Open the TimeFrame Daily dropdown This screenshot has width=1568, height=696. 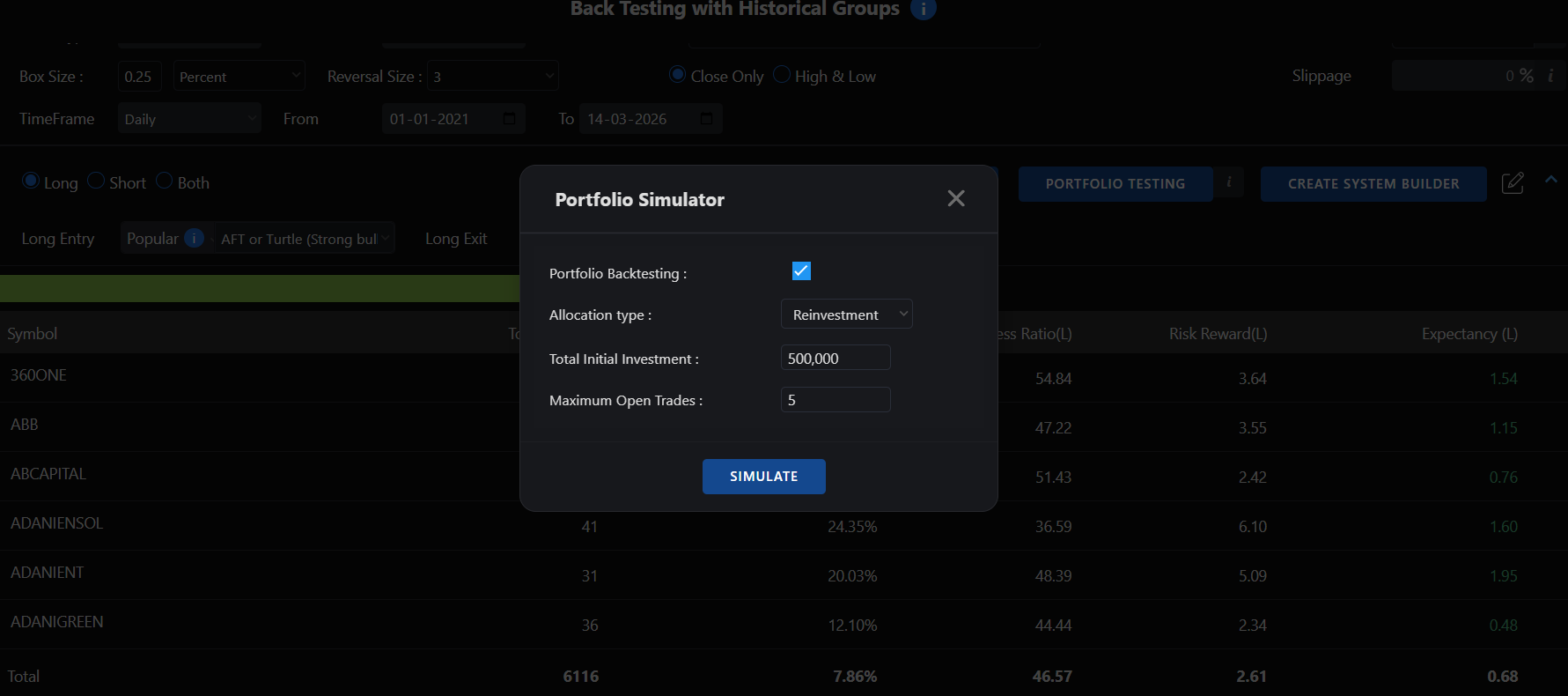(189, 119)
